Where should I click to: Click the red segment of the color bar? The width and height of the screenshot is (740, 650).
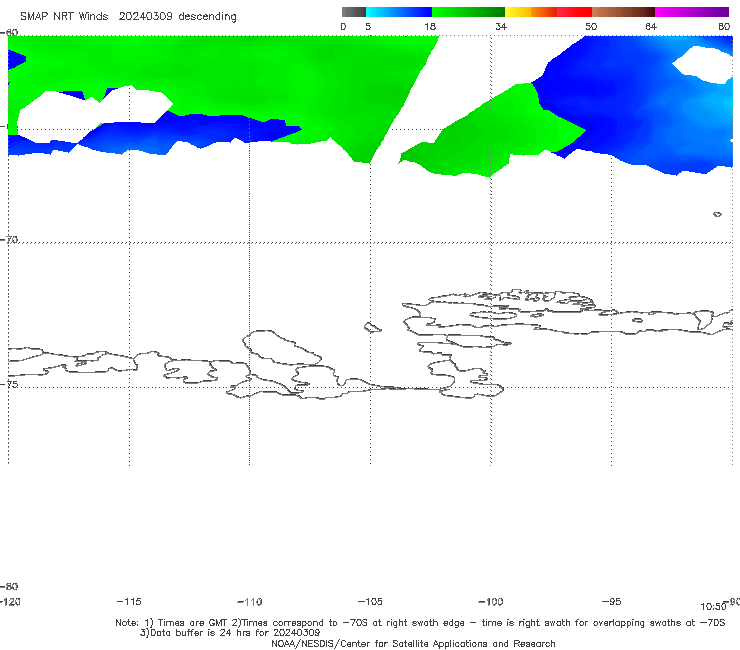574,12
